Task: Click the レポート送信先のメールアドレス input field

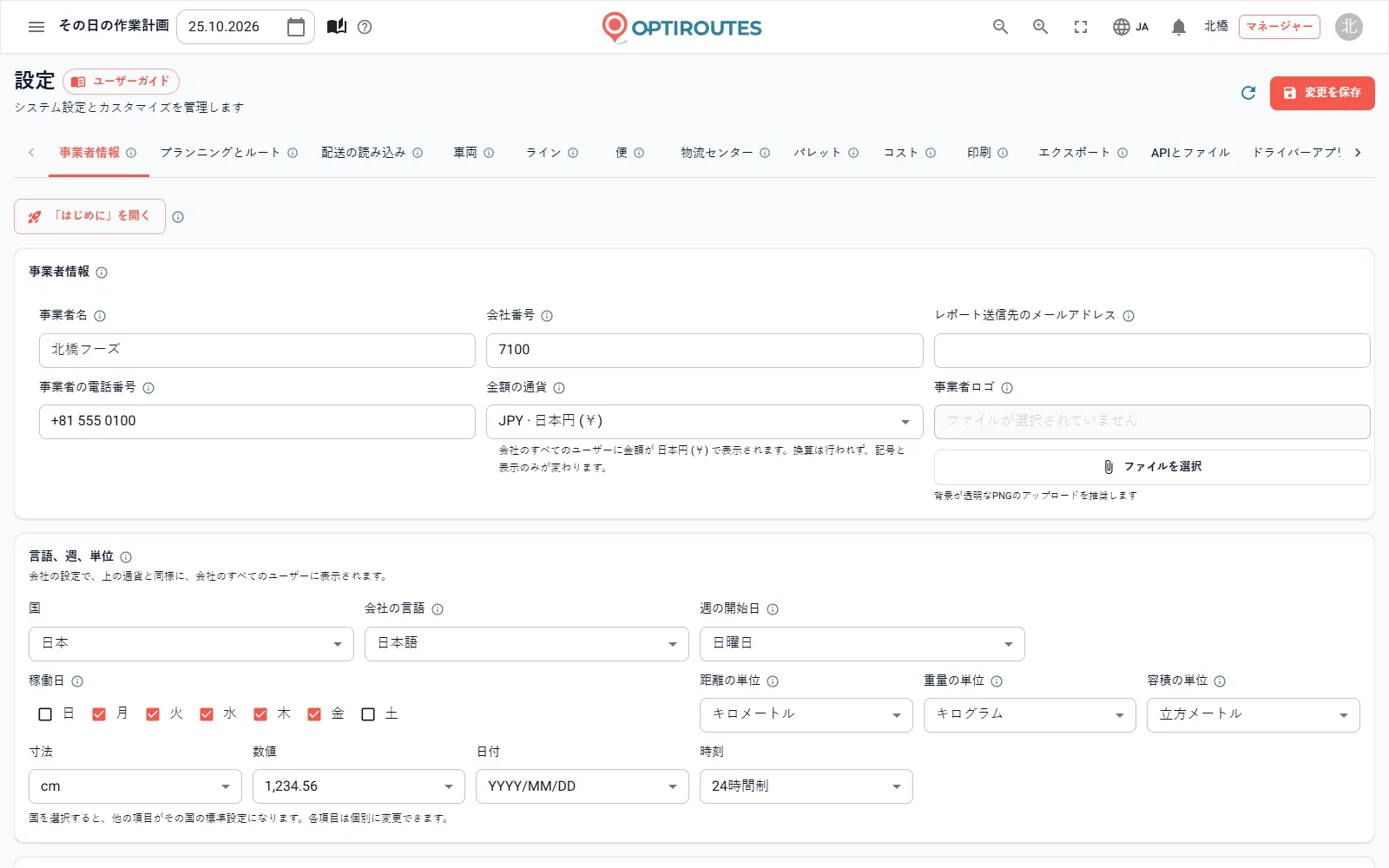Action: point(1152,351)
